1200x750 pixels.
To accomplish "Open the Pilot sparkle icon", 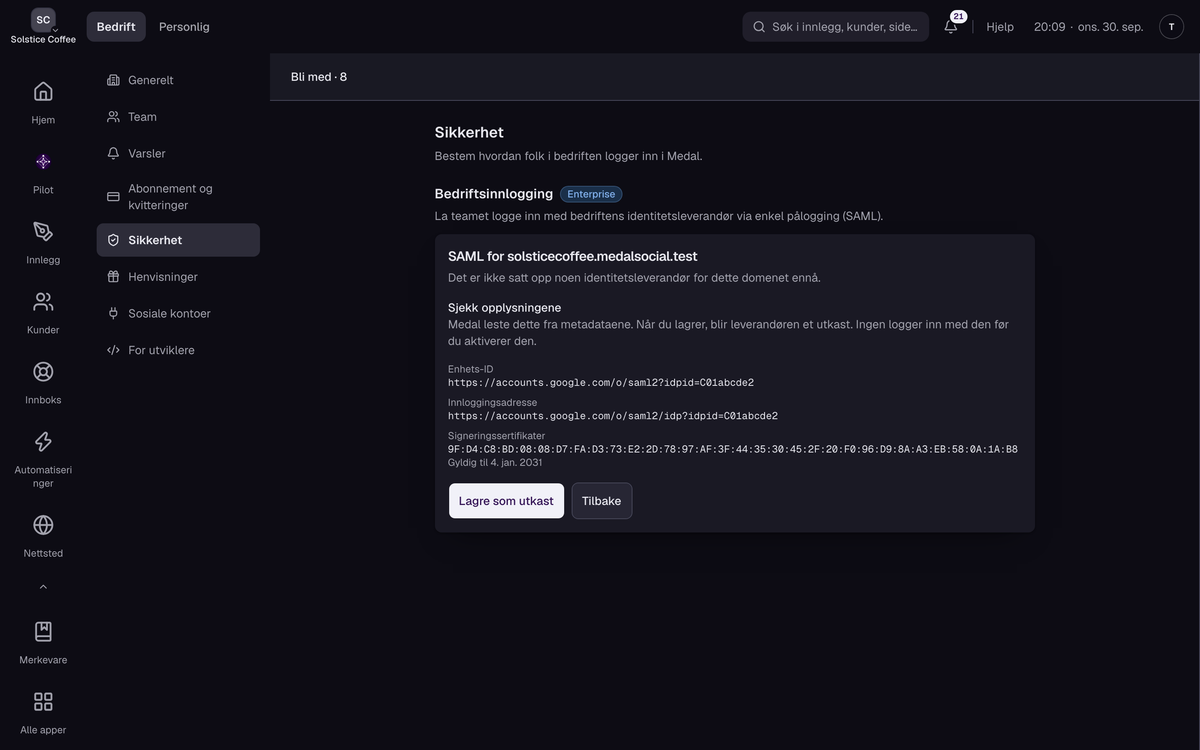I will pyautogui.click(x=43, y=162).
